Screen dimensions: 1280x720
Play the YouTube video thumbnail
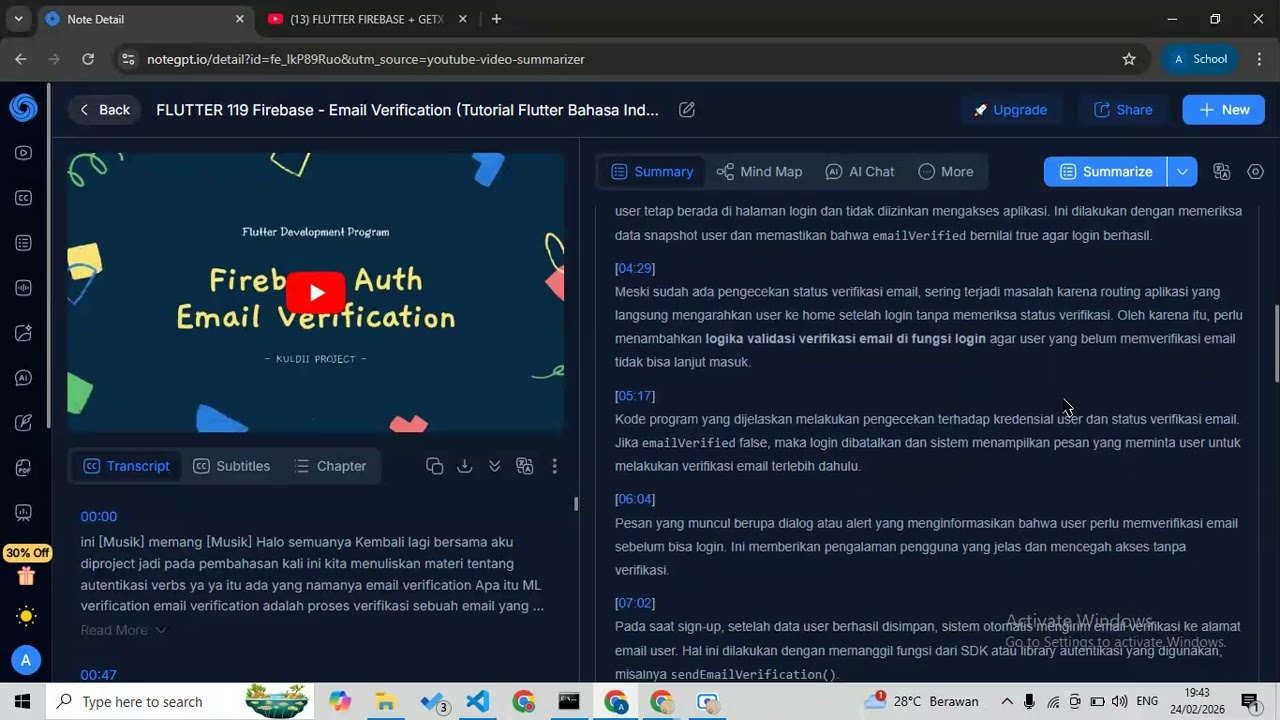click(316, 293)
